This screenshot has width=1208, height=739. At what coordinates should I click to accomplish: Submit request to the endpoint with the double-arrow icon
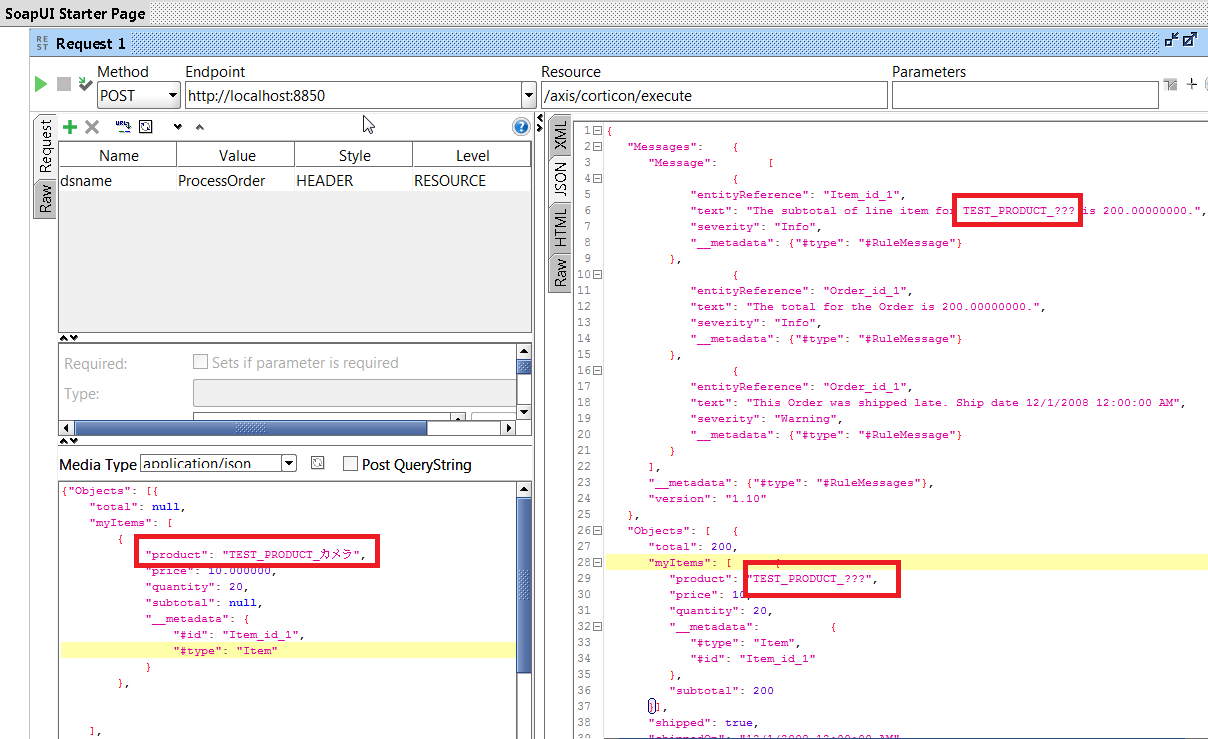pos(85,83)
